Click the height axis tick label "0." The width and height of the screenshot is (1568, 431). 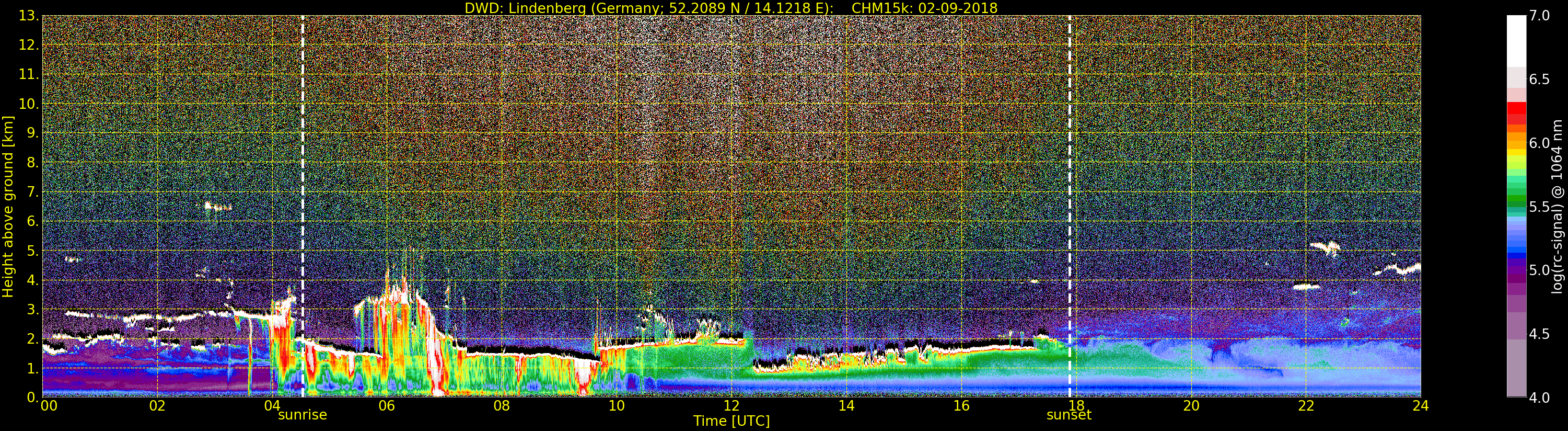point(33,398)
